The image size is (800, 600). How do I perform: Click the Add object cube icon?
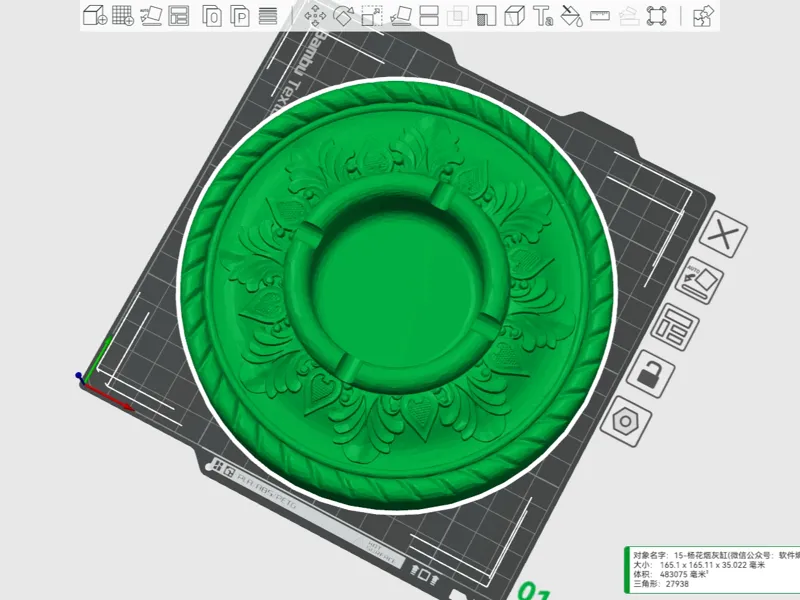(x=95, y=15)
